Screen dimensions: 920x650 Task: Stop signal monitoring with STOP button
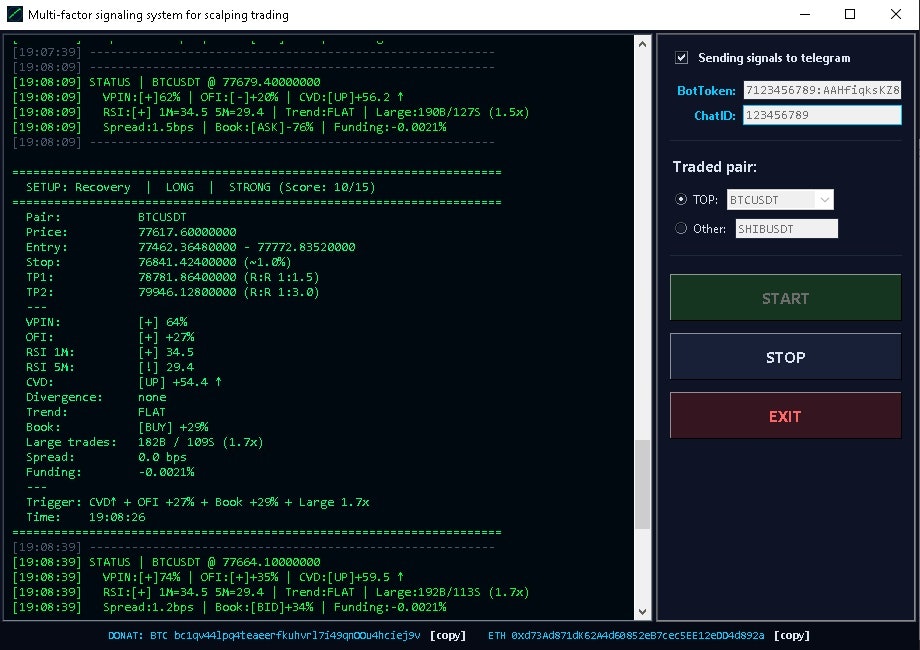click(785, 357)
